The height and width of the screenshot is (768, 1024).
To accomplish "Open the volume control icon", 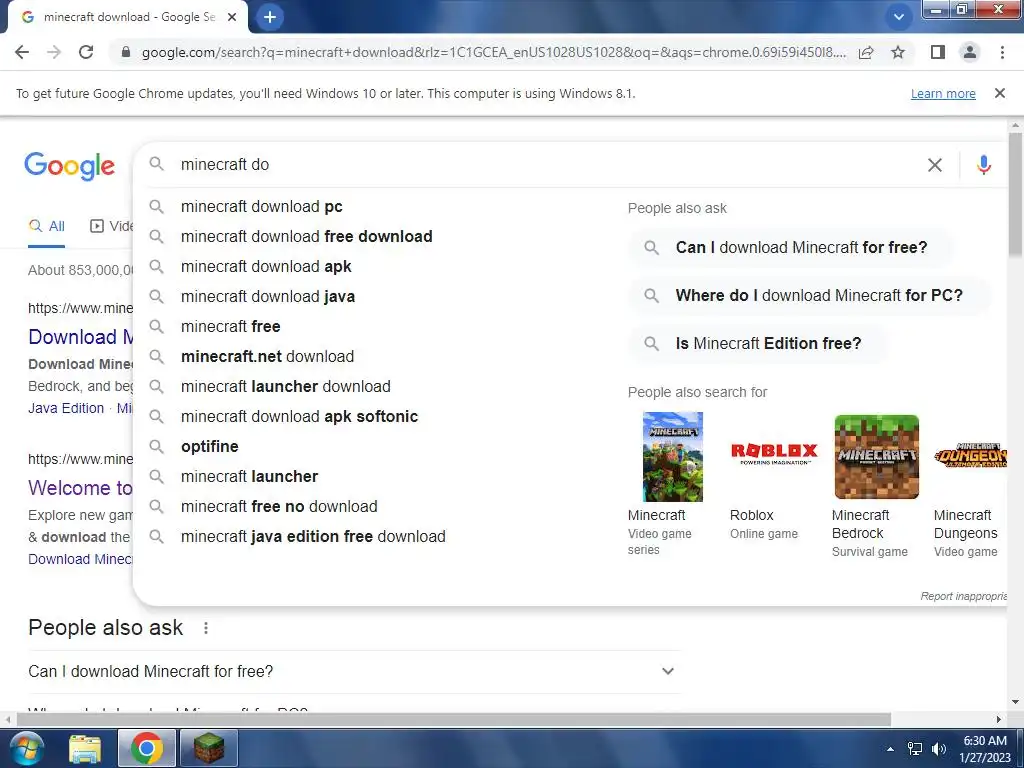I will [939, 749].
